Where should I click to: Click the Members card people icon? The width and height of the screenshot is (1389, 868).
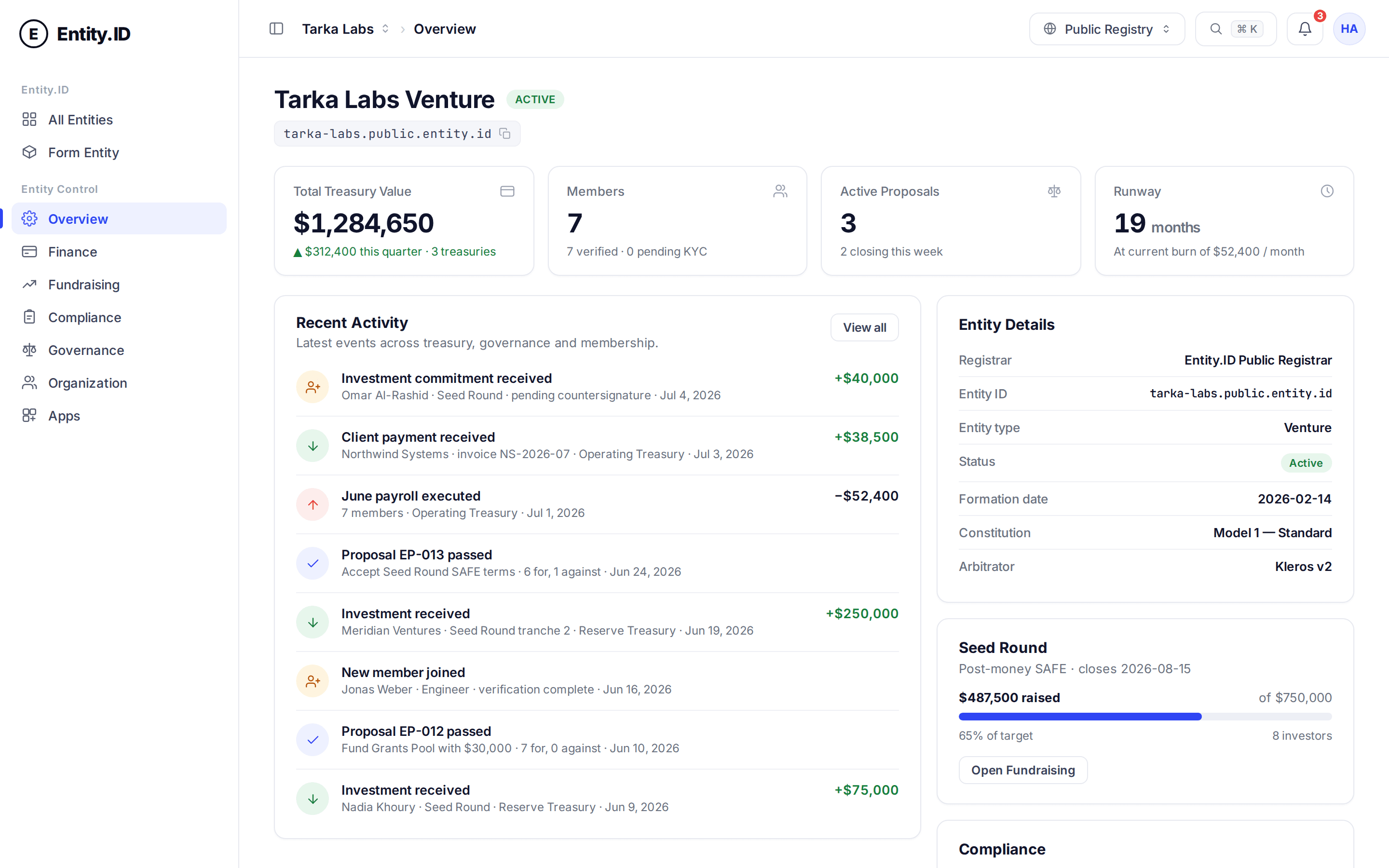pos(780,191)
